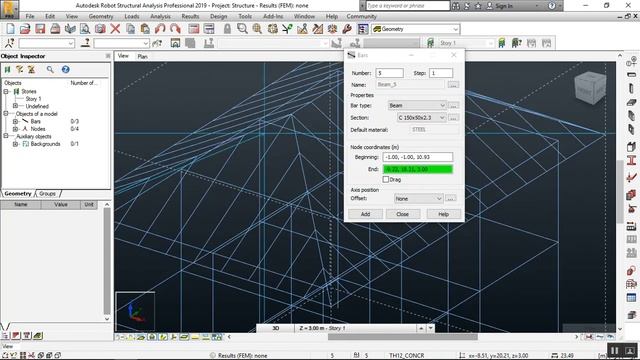
Task: Open the Loads menu
Action: tap(131, 16)
